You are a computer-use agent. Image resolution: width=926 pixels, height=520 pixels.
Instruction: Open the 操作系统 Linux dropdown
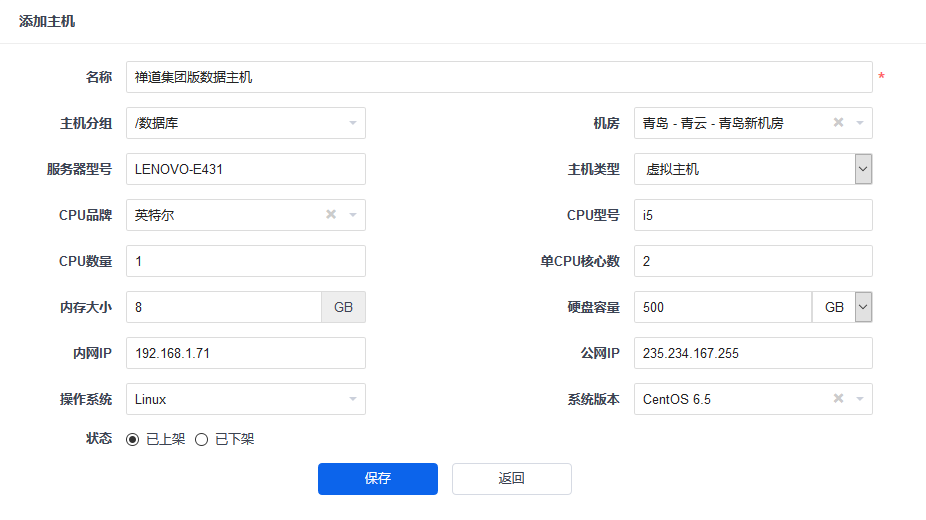(246, 399)
